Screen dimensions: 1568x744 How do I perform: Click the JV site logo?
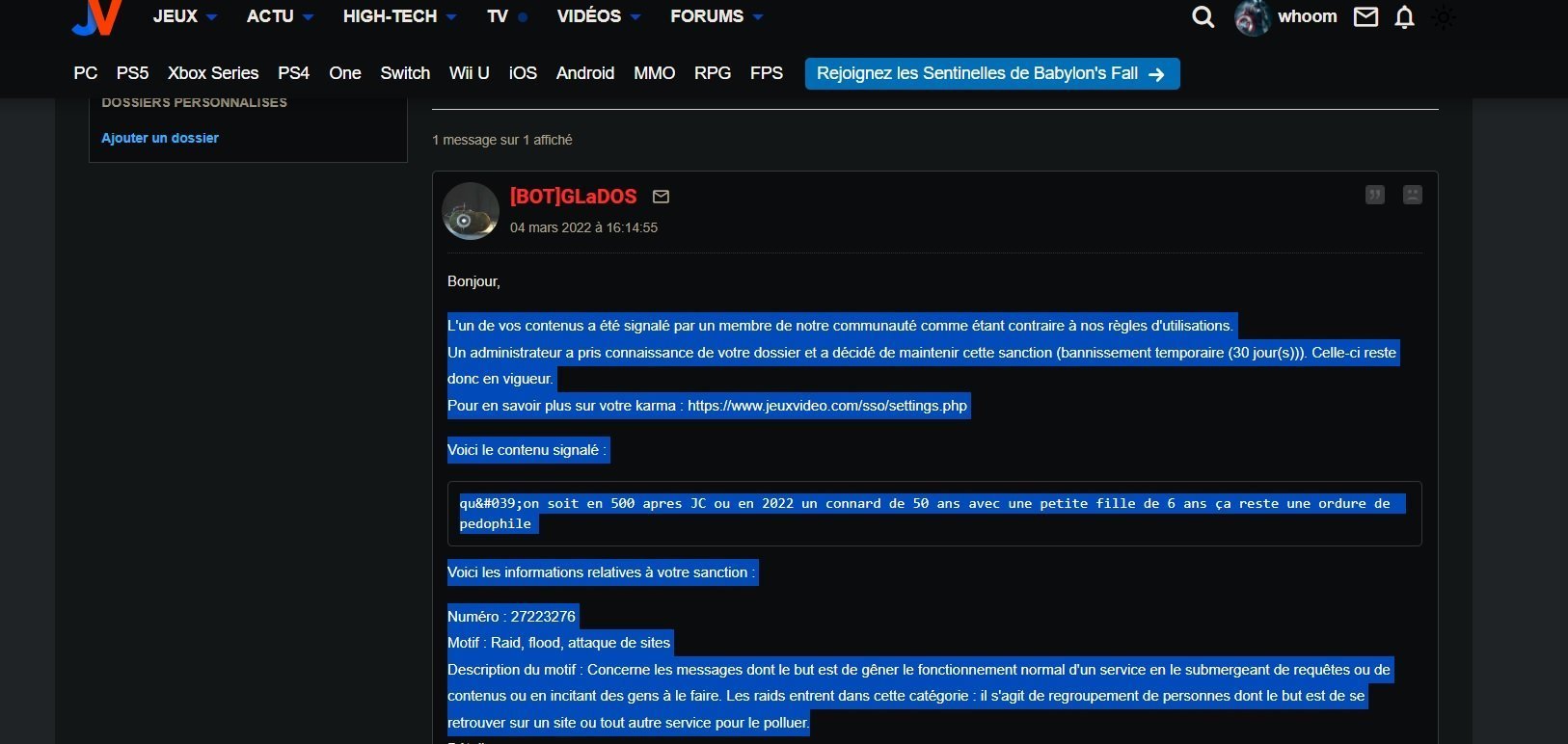[x=97, y=17]
